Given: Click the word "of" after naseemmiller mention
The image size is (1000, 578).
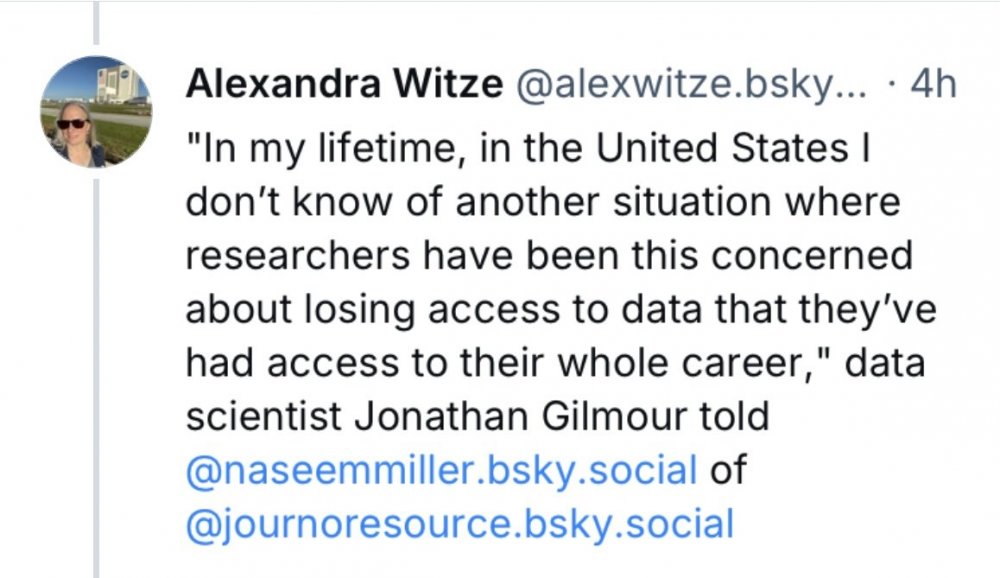Looking at the screenshot, I should 727,469.
